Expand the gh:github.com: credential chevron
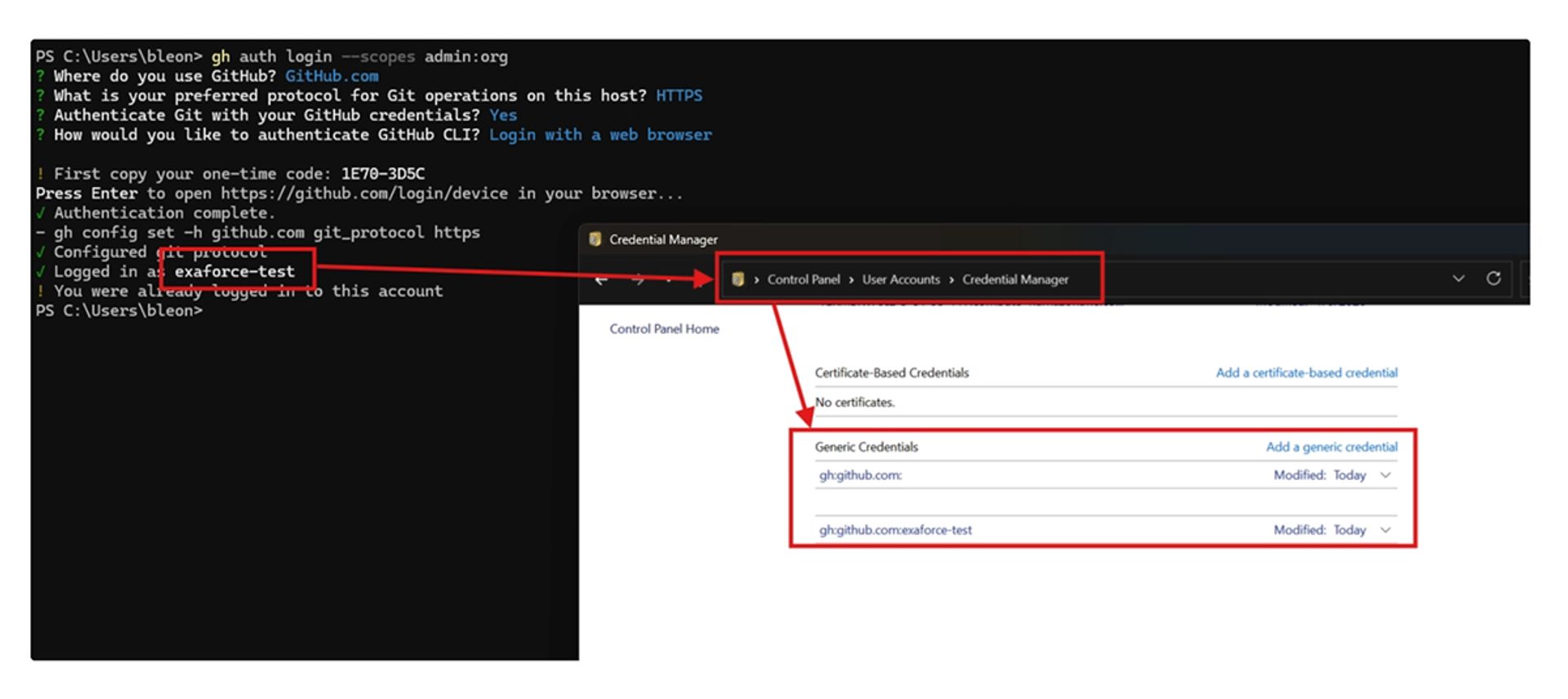This screenshot has width=1568, height=699. pyautogui.click(x=1386, y=475)
